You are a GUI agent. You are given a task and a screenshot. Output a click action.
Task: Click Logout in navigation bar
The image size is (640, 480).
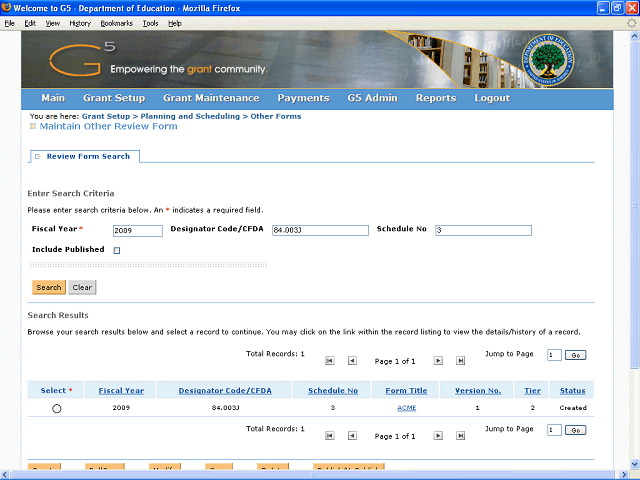492,98
